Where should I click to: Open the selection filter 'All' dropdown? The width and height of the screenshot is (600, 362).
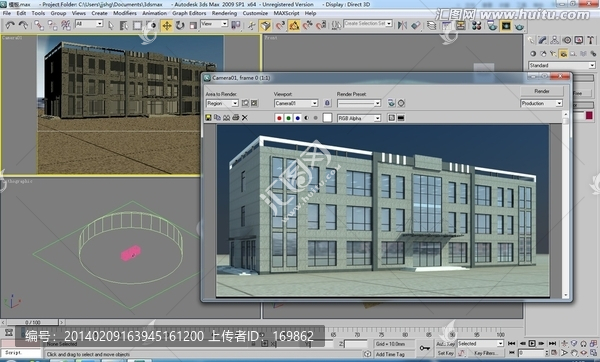(89, 24)
